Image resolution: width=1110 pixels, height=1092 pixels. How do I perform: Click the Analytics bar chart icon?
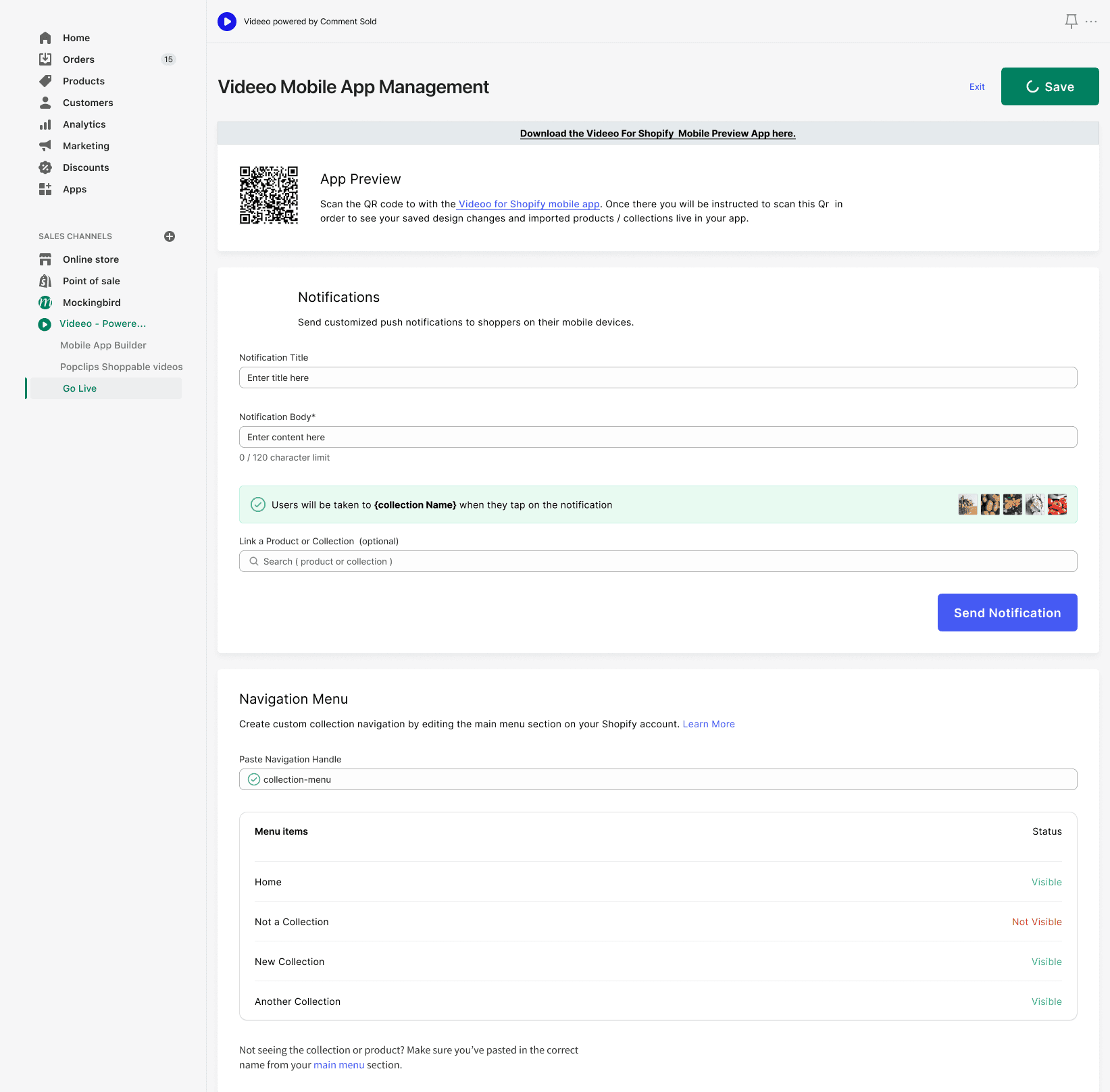pos(45,124)
